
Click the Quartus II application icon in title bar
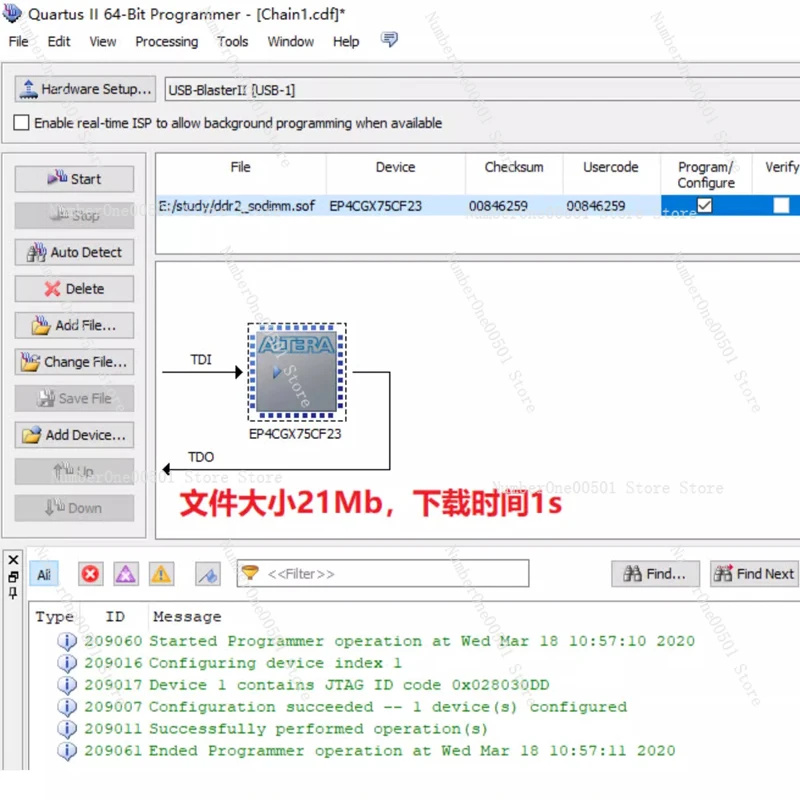12,13
